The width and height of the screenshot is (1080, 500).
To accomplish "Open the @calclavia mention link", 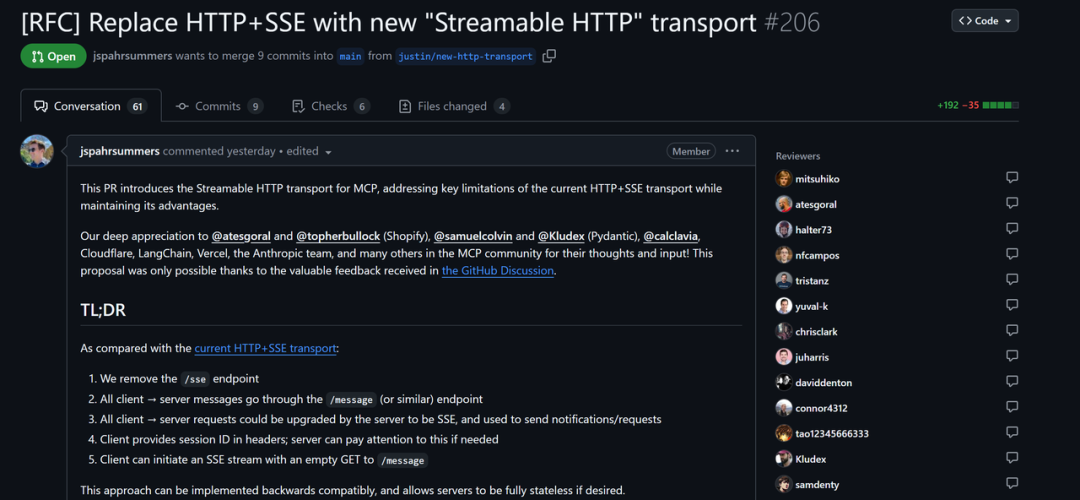I will pos(671,236).
